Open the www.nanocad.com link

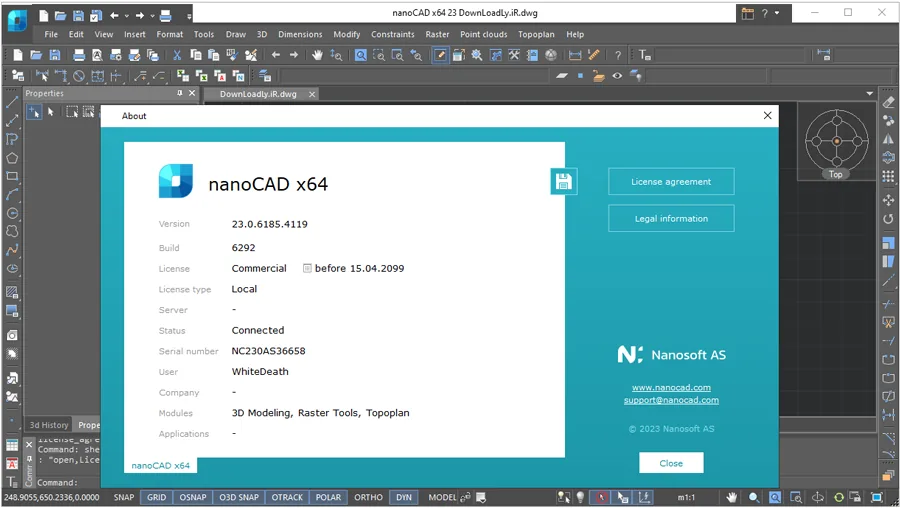click(x=671, y=387)
